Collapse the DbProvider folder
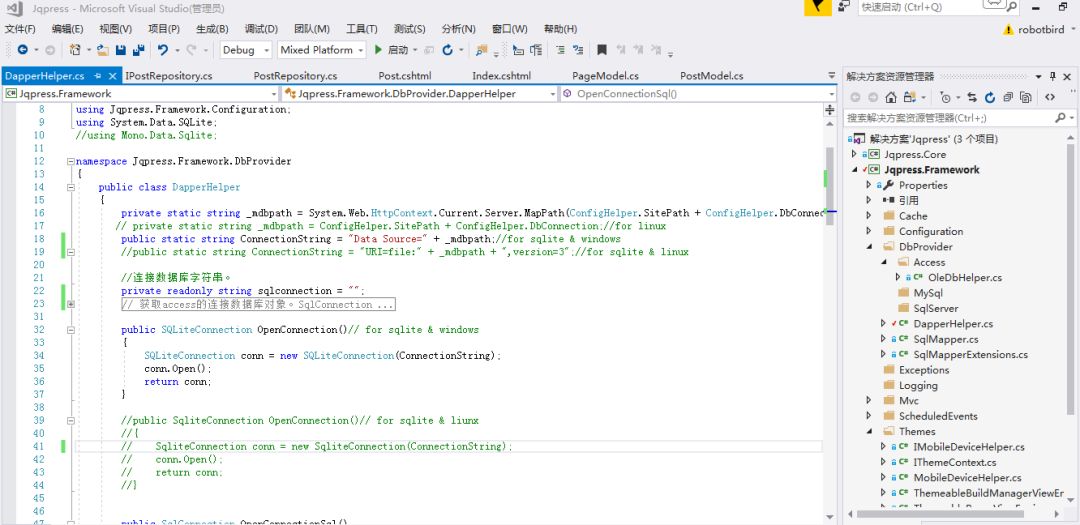 tap(869, 247)
